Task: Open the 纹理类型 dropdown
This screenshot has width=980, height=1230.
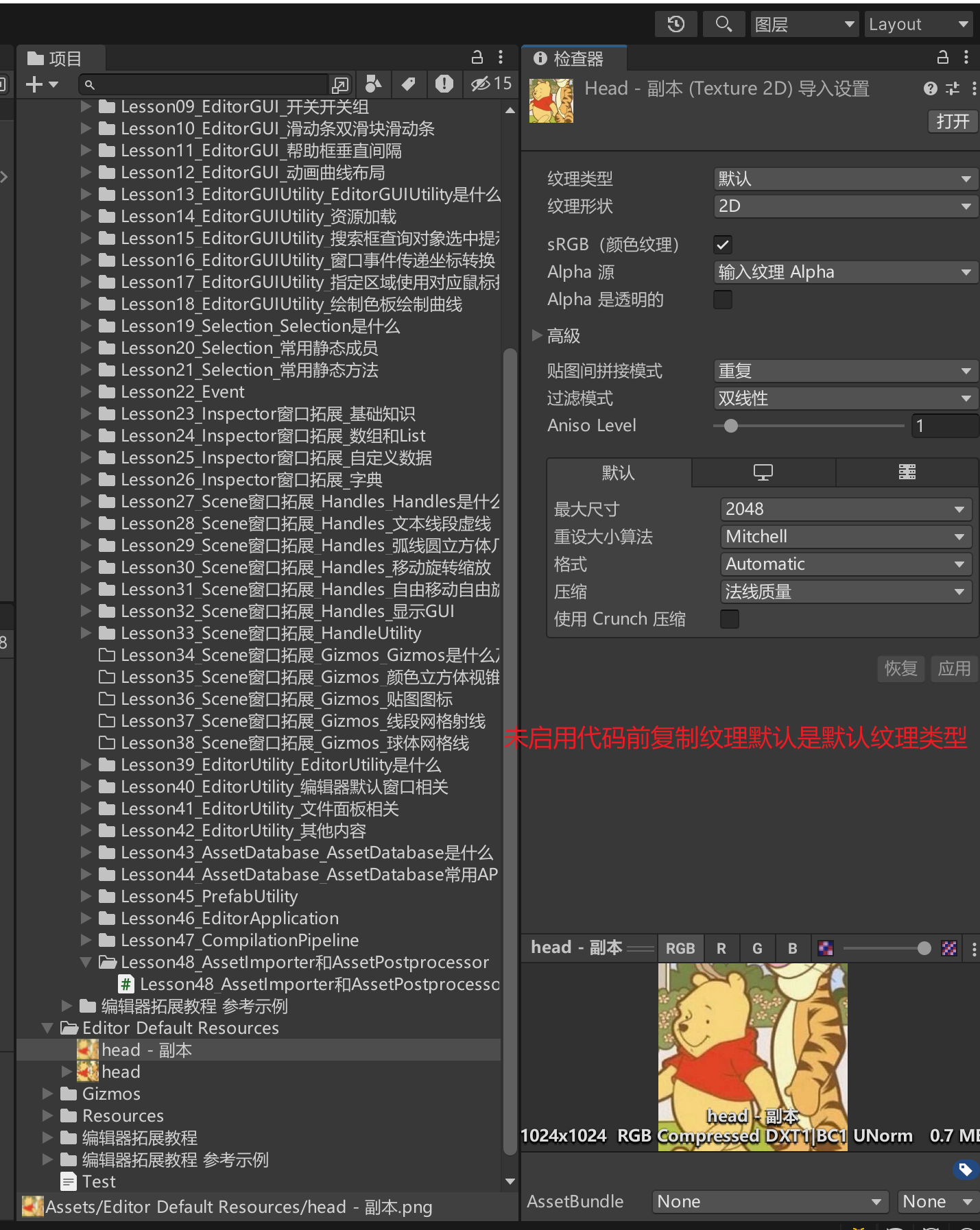Action: 844,179
